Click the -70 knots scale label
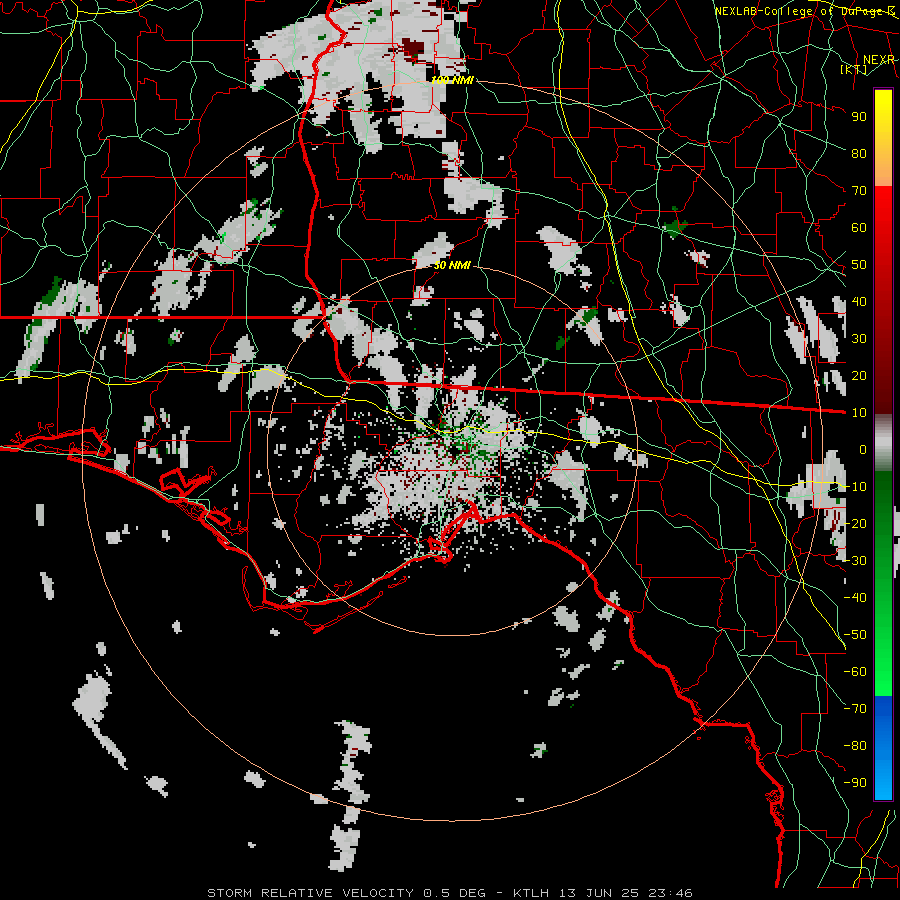The width and height of the screenshot is (900, 900). coord(855,709)
